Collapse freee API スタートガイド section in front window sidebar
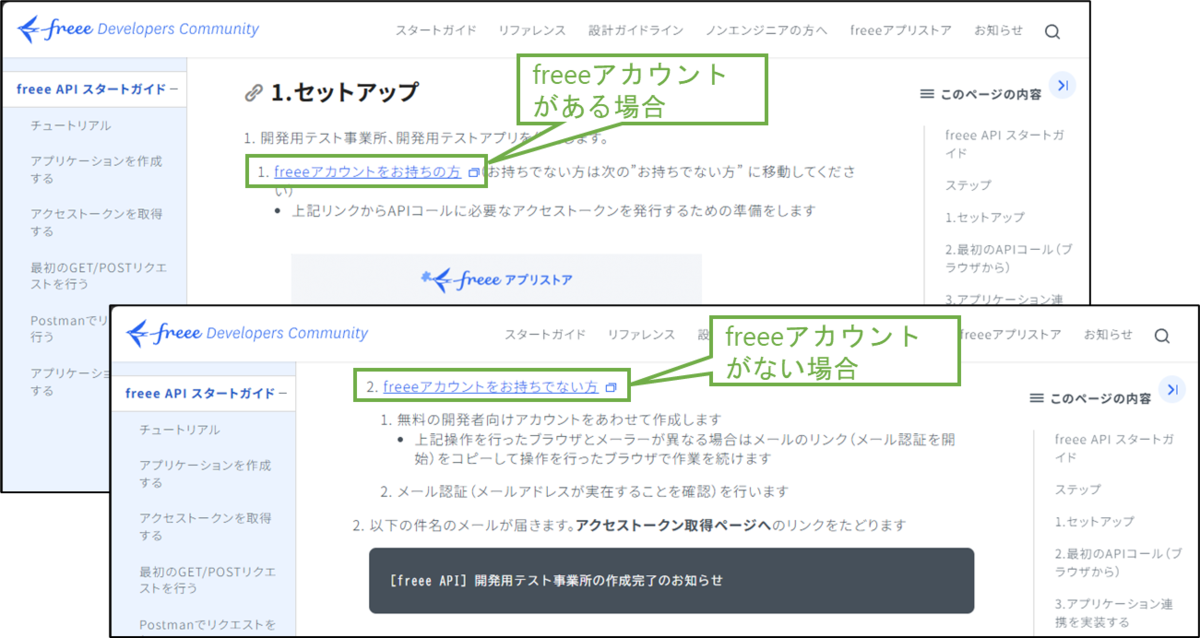 pyautogui.click(x=283, y=393)
